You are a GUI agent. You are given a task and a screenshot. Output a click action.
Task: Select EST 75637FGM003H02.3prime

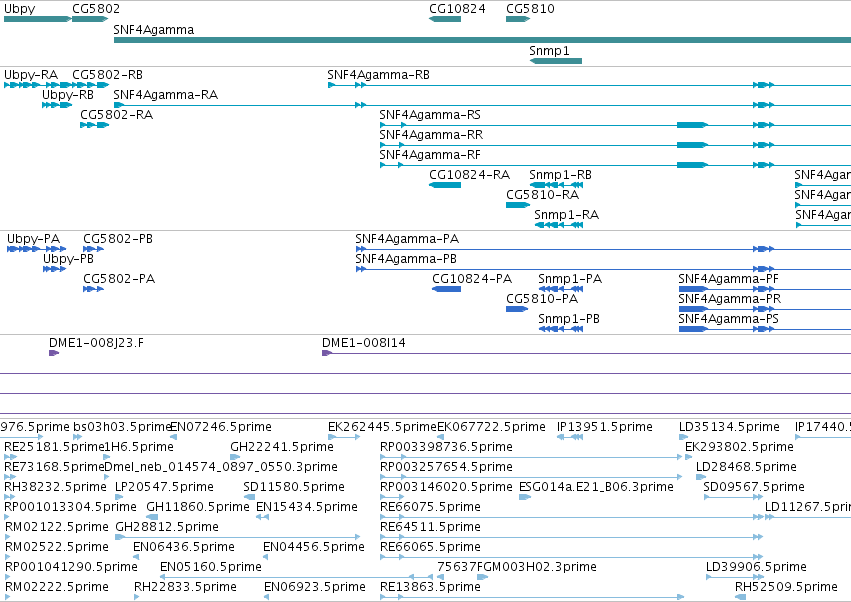click(517, 568)
